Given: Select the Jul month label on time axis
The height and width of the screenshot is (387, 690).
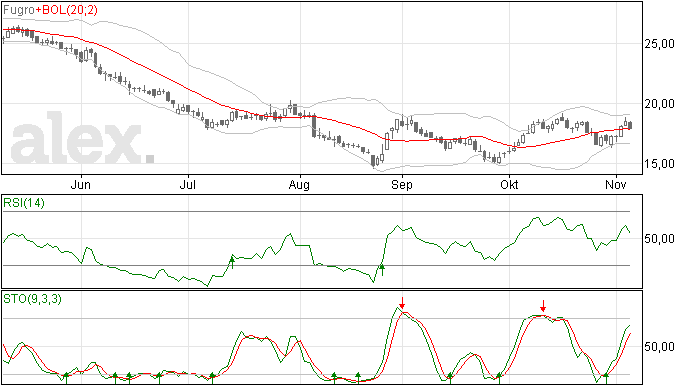Looking at the screenshot, I should point(188,184).
